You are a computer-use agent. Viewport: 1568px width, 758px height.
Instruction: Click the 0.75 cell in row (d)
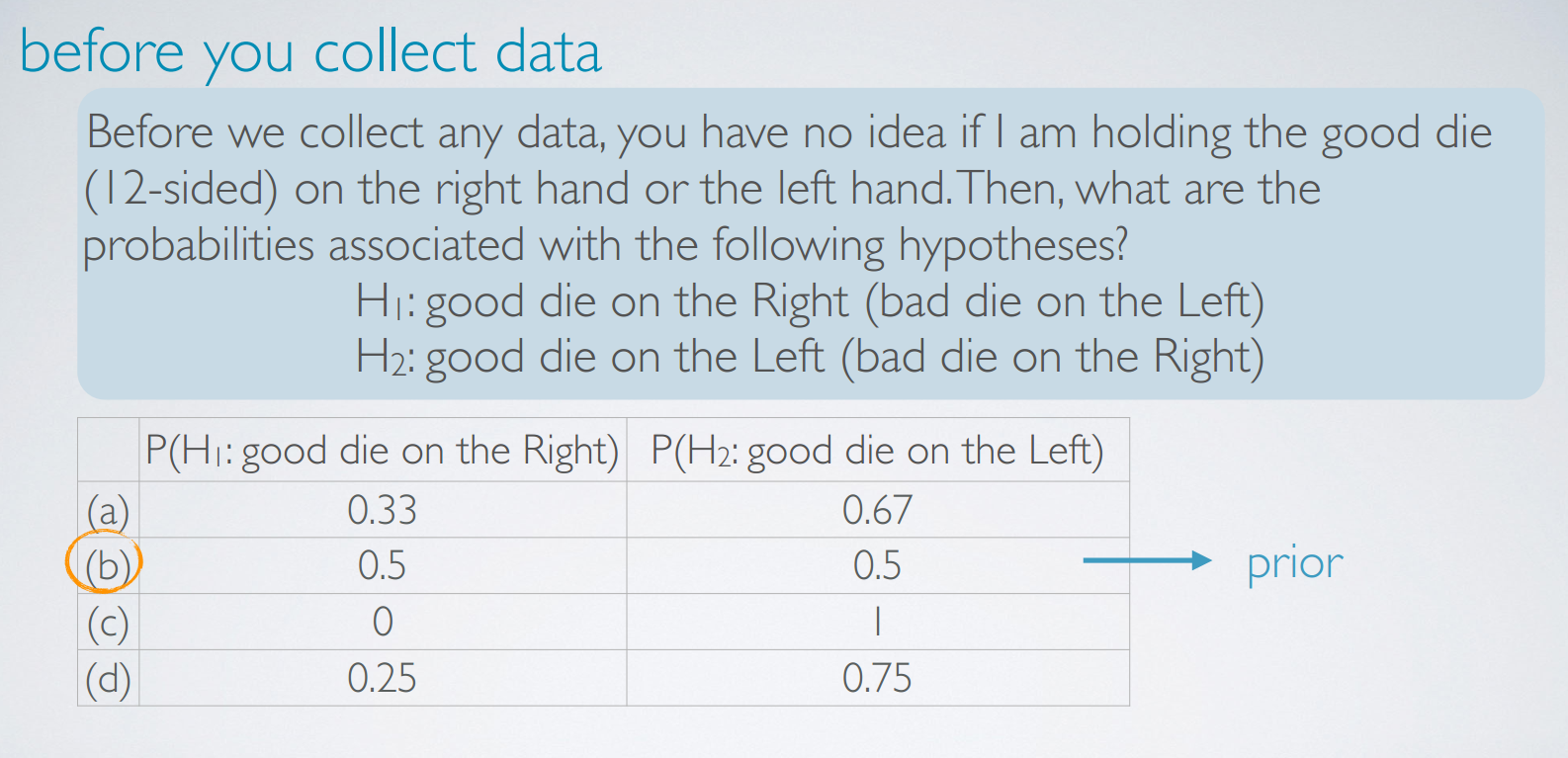point(877,678)
